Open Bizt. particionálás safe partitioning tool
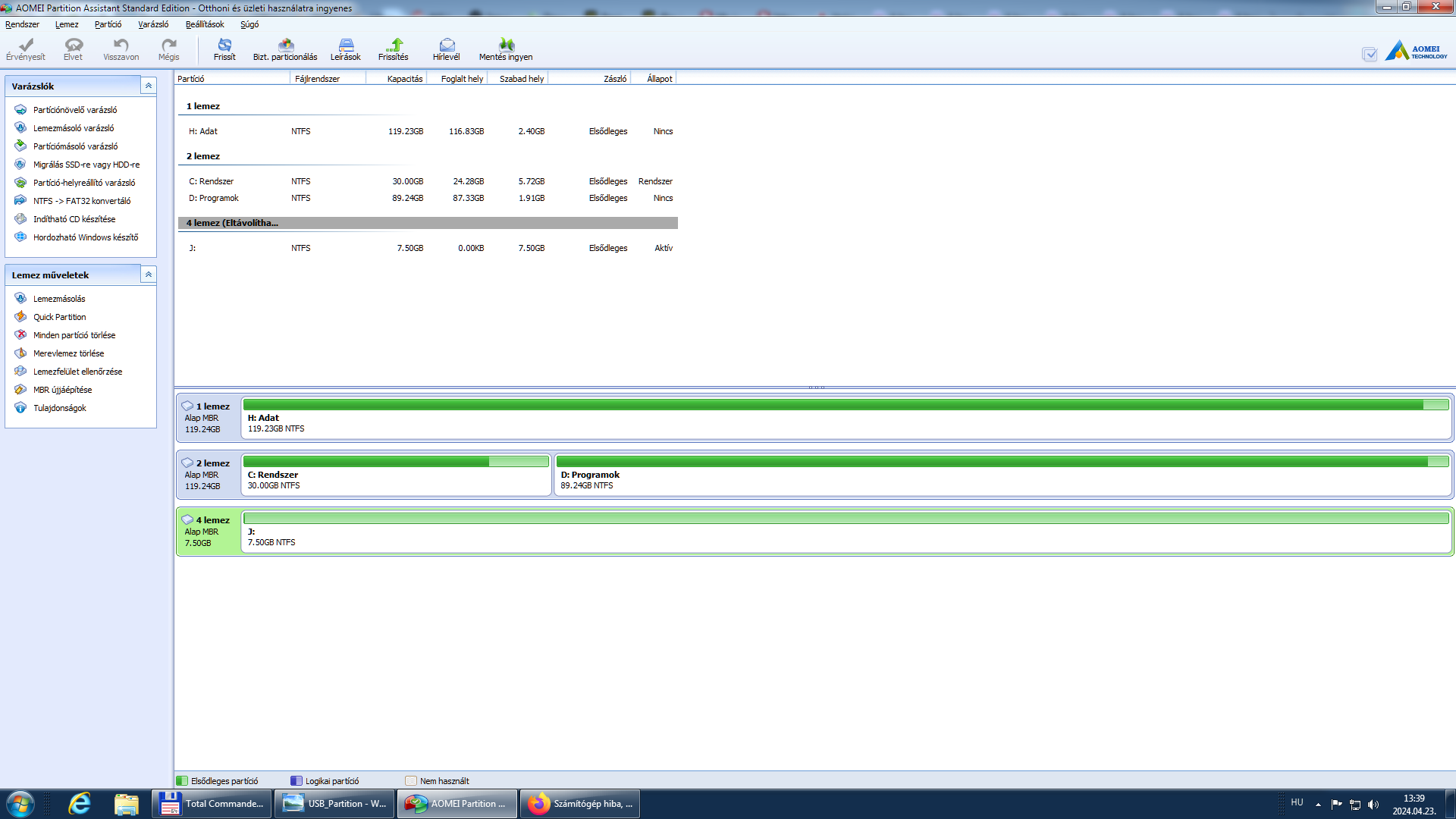Screen dimensions: 1456x819 click(285, 49)
